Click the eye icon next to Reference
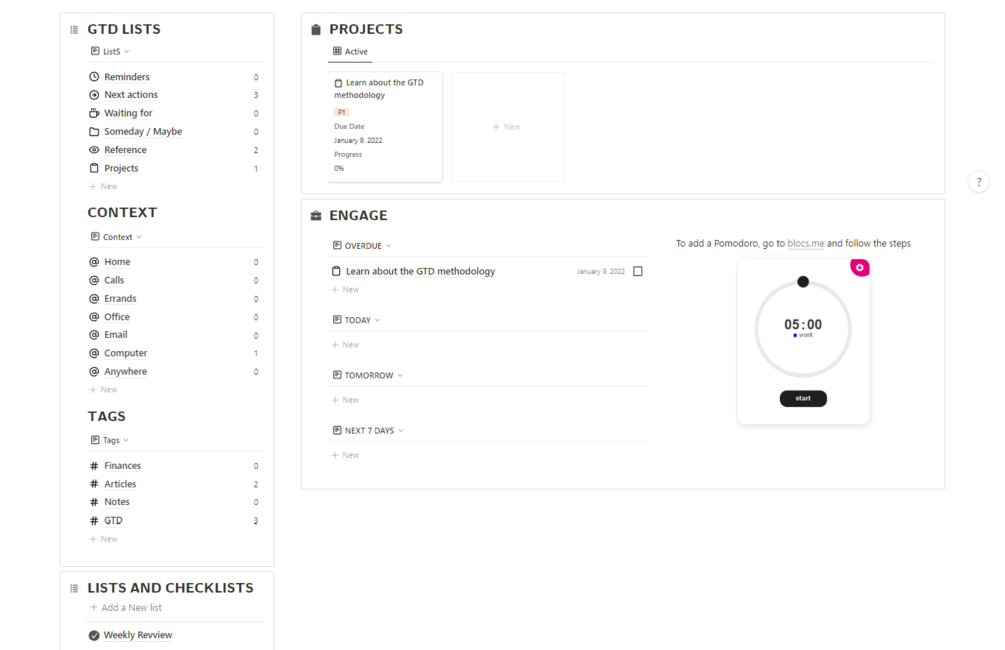The height and width of the screenshot is (650, 1005). pyautogui.click(x=94, y=150)
